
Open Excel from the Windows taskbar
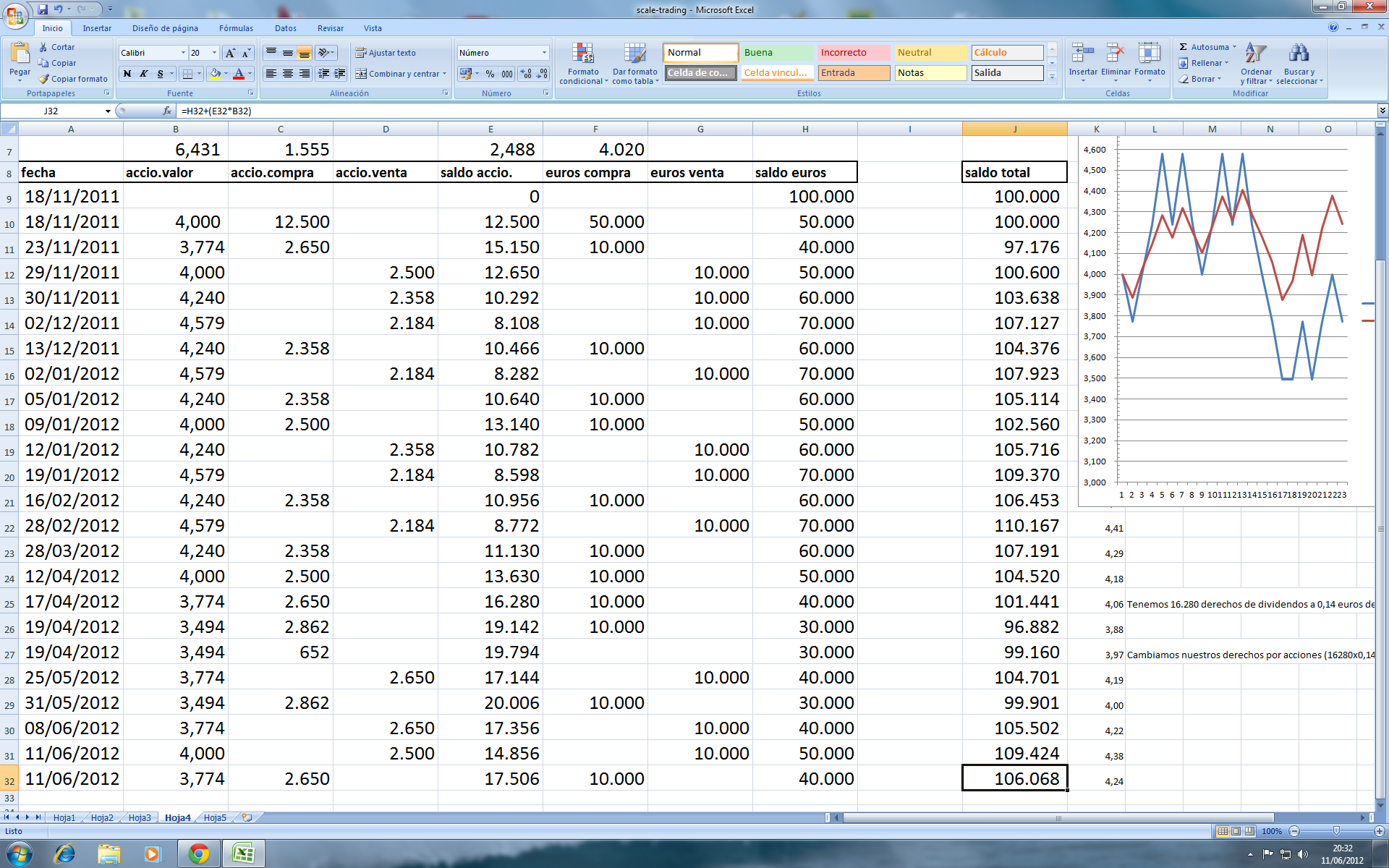click(x=243, y=854)
